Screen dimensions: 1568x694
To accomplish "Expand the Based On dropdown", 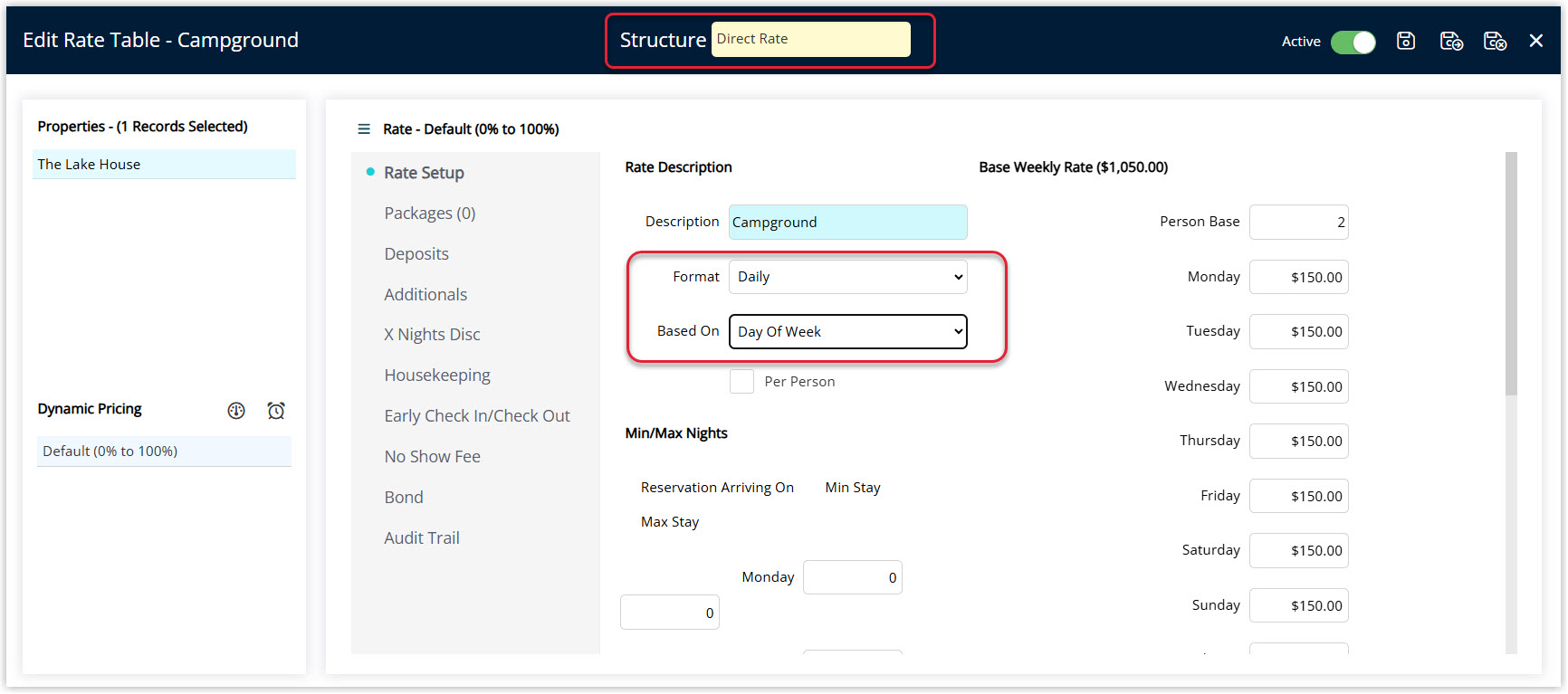I will tap(847, 331).
